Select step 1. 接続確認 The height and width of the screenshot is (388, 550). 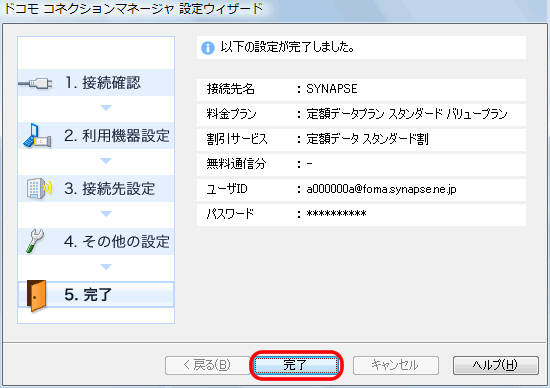(x=96, y=83)
